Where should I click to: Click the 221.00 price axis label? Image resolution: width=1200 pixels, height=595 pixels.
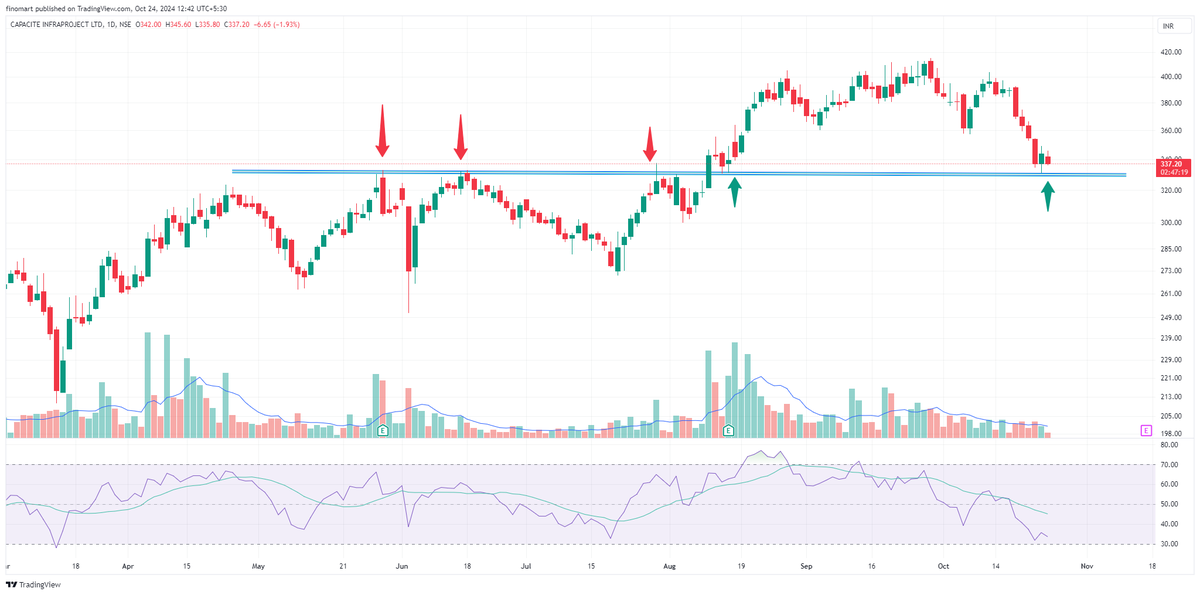1170,378
